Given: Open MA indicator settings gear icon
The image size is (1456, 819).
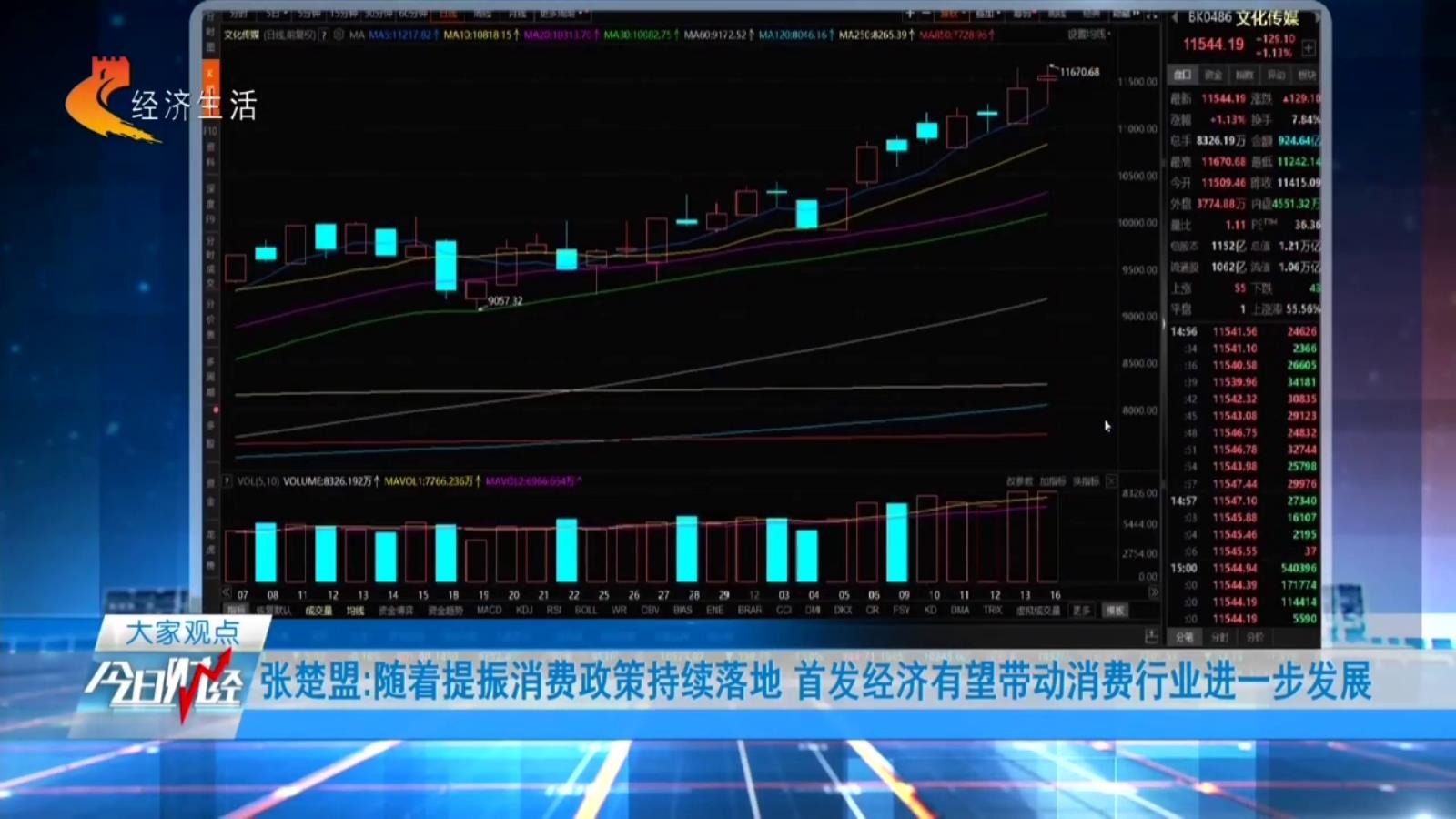Looking at the screenshot, I should (x=339, y=35).
